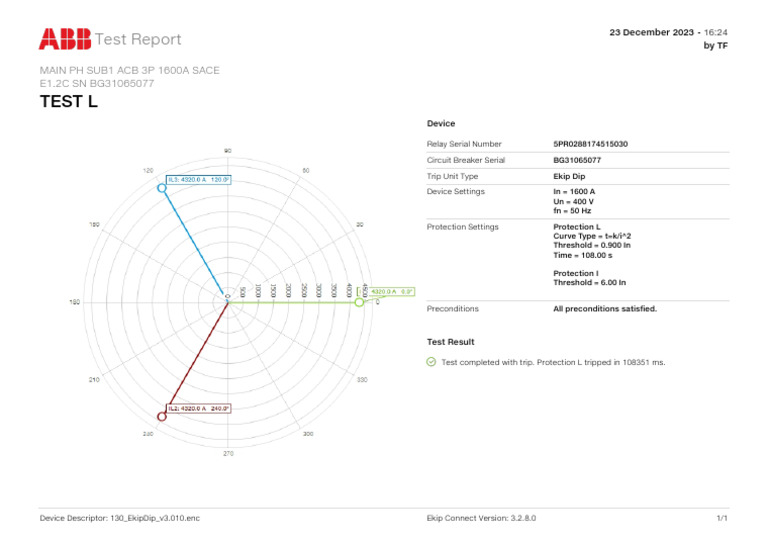
Task: Select the blue IL3 phasor endpoint circle
Action: [x=162, y=187]
